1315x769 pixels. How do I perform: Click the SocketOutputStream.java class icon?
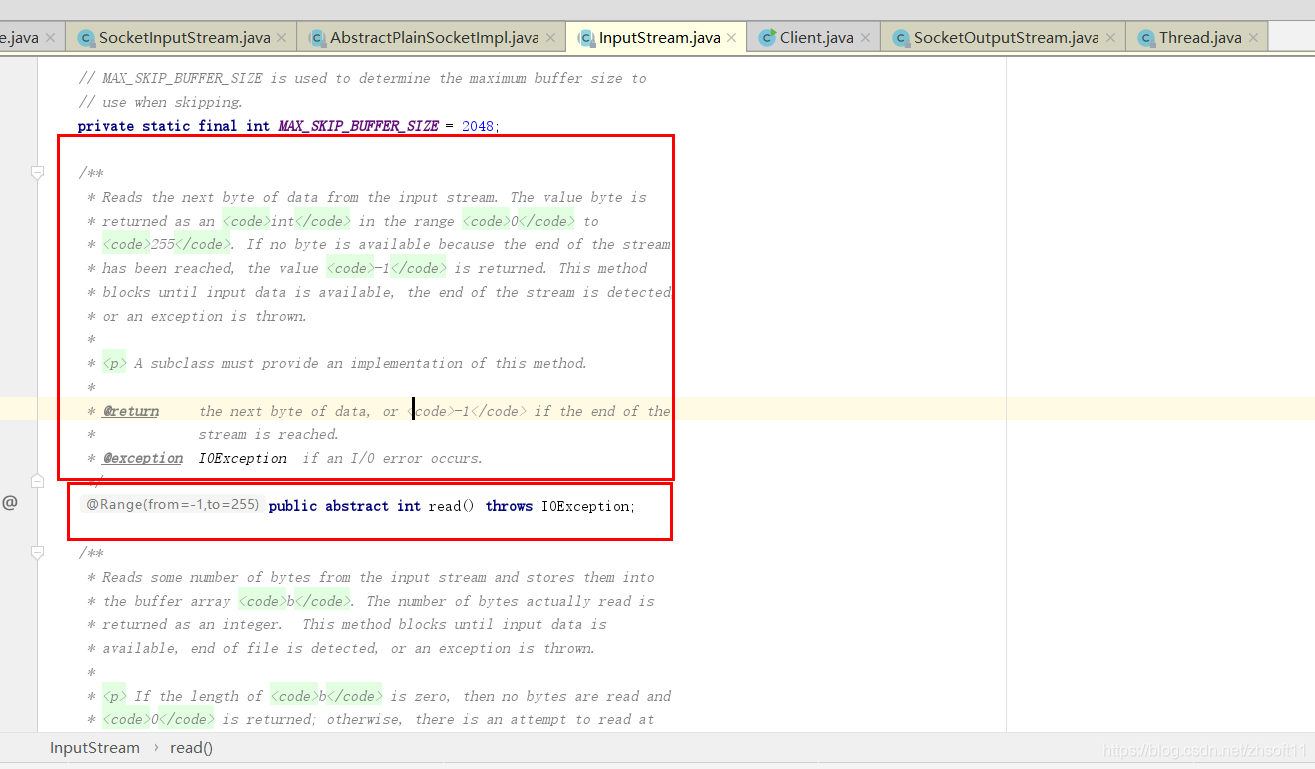point(902,38)
